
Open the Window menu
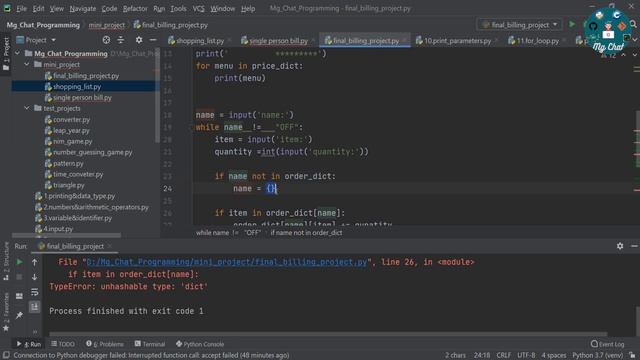(222, 9)
